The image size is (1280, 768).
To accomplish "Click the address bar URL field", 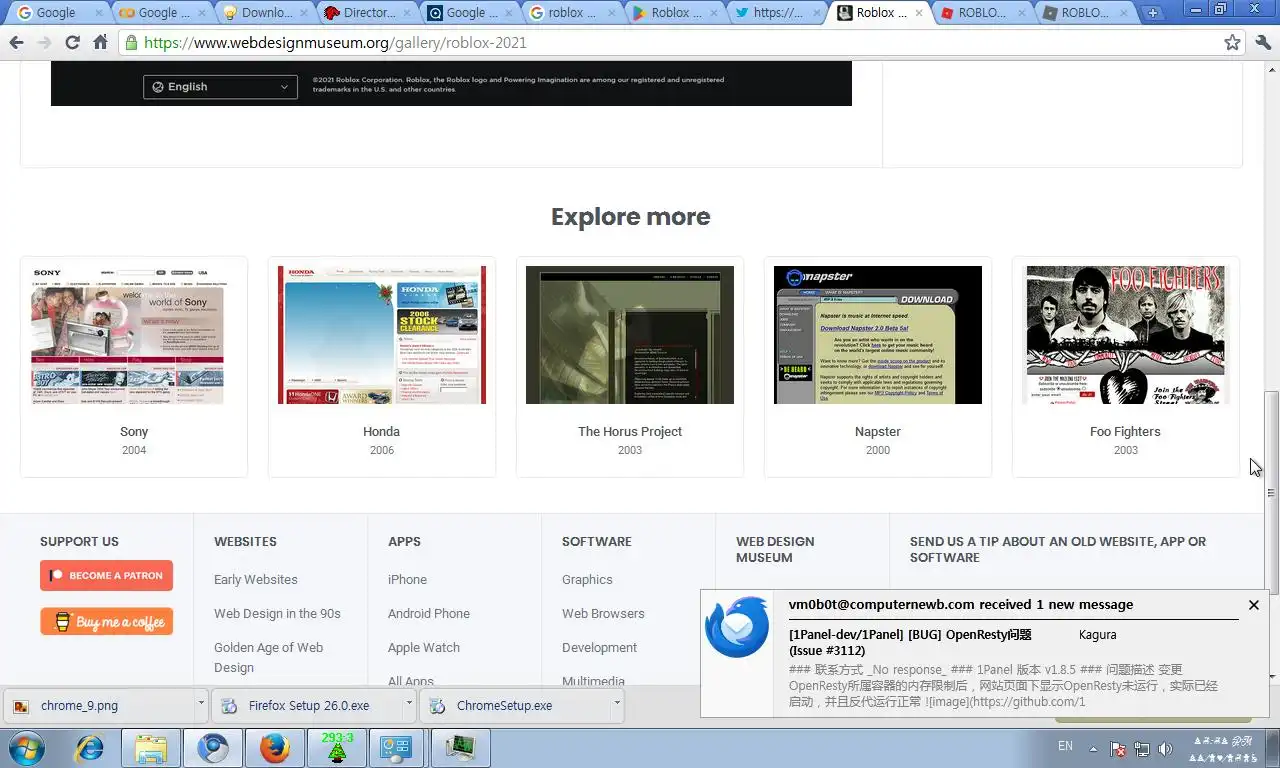I will (680, 43).
